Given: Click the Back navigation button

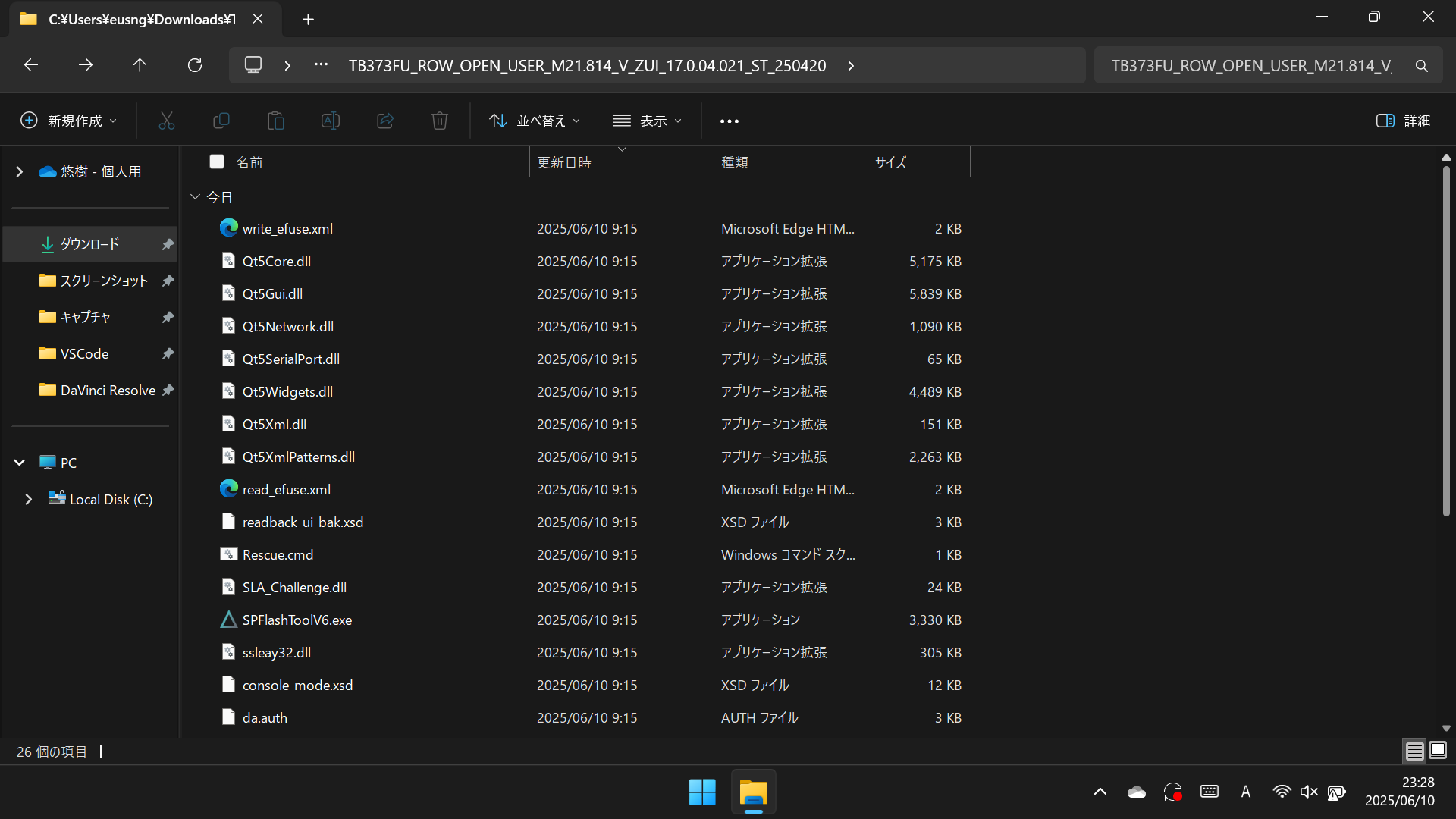Looking at the screenshot, I should pos(30,65).
